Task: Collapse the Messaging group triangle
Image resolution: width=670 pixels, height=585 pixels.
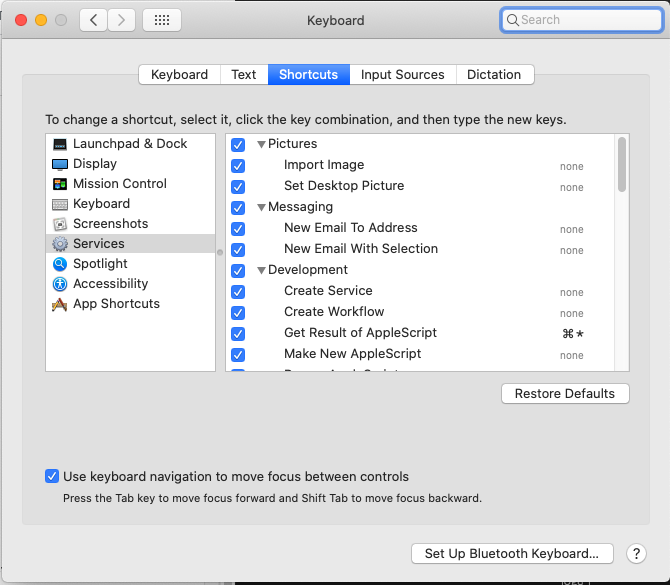Action: click(x=262, y=208)
